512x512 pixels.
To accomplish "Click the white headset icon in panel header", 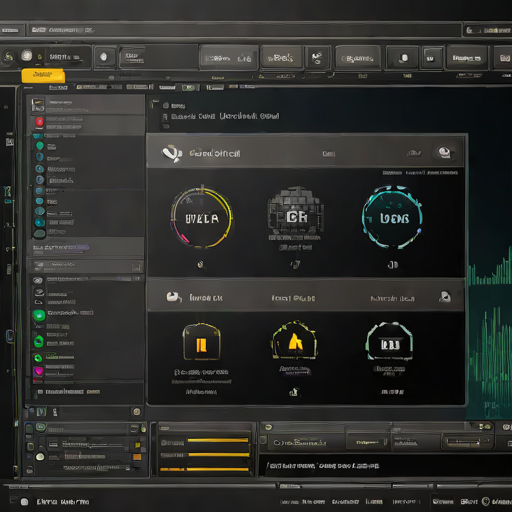I will [172, 153].
